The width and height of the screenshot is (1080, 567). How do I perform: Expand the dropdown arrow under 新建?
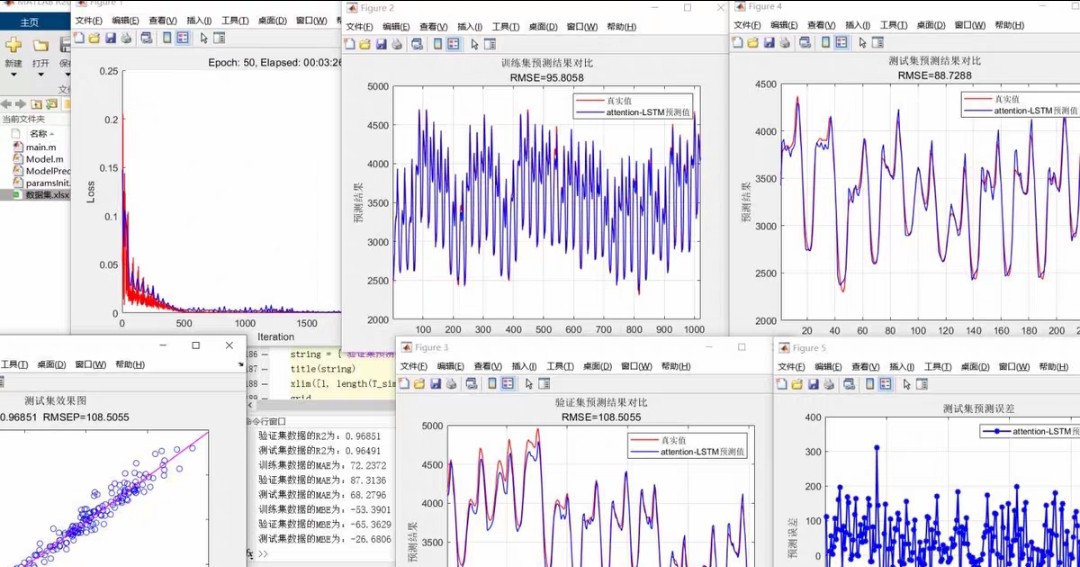coord(13,74)
